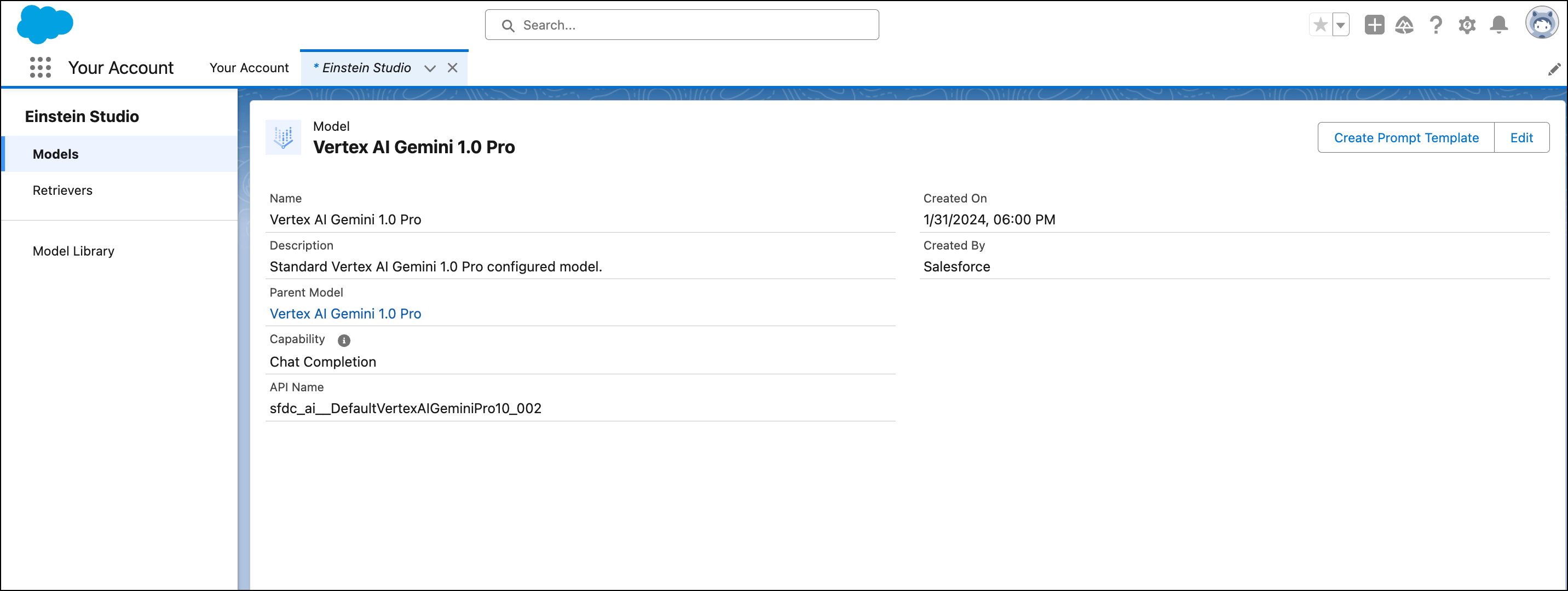Click the Description value text

436,266
